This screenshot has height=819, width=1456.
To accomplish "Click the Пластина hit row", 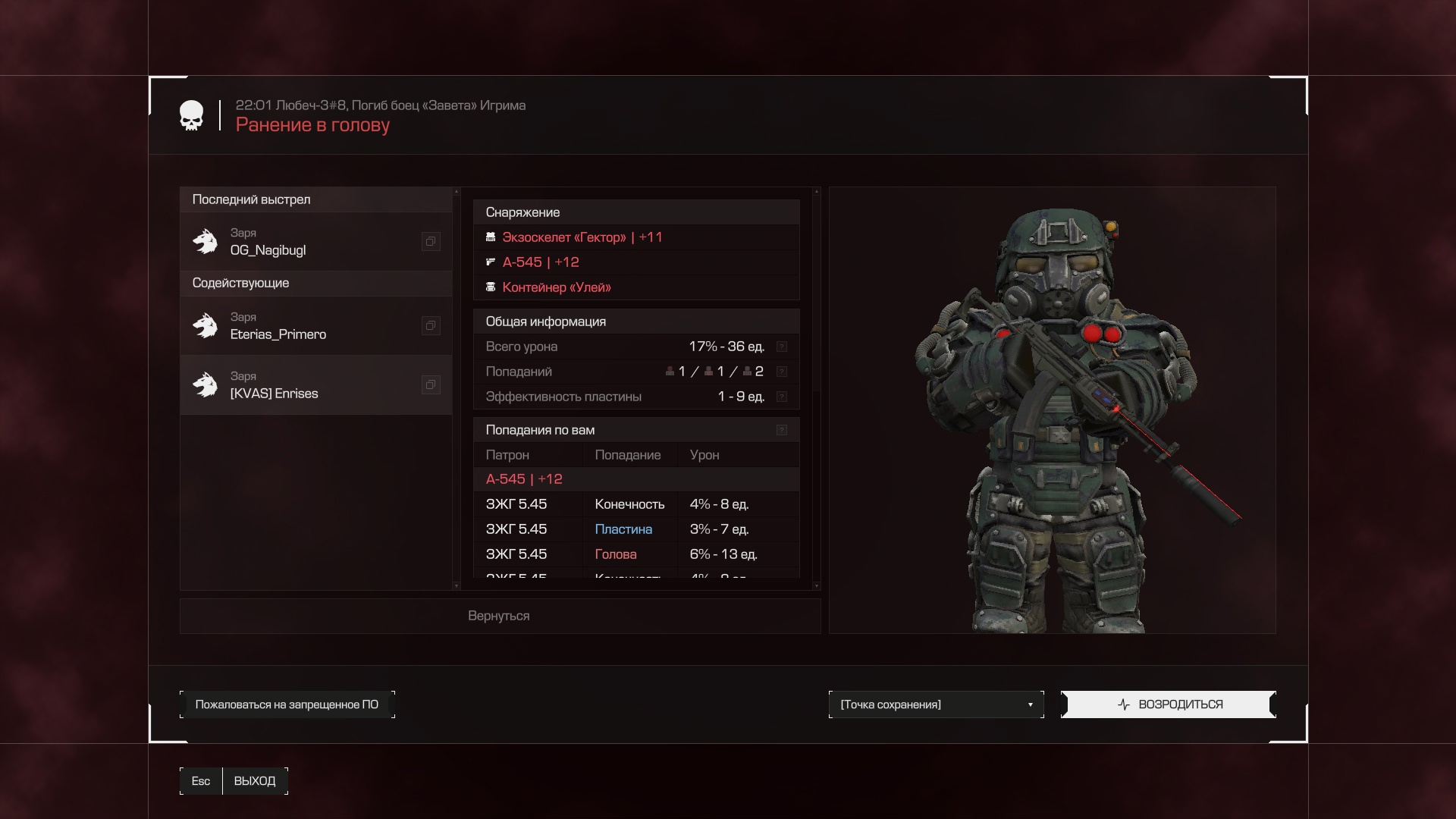I will [636, 529].
